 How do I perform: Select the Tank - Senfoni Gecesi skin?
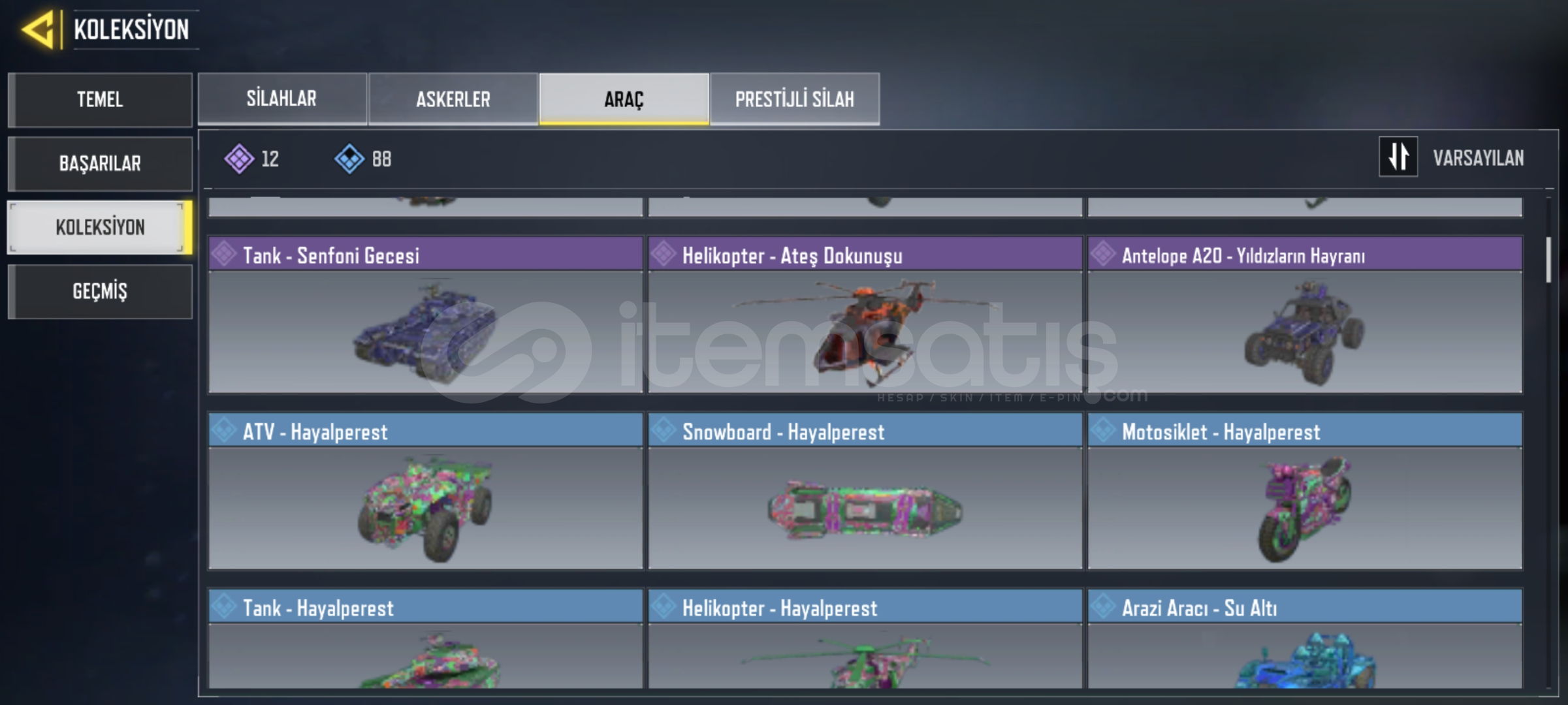(x=426, y=315)
